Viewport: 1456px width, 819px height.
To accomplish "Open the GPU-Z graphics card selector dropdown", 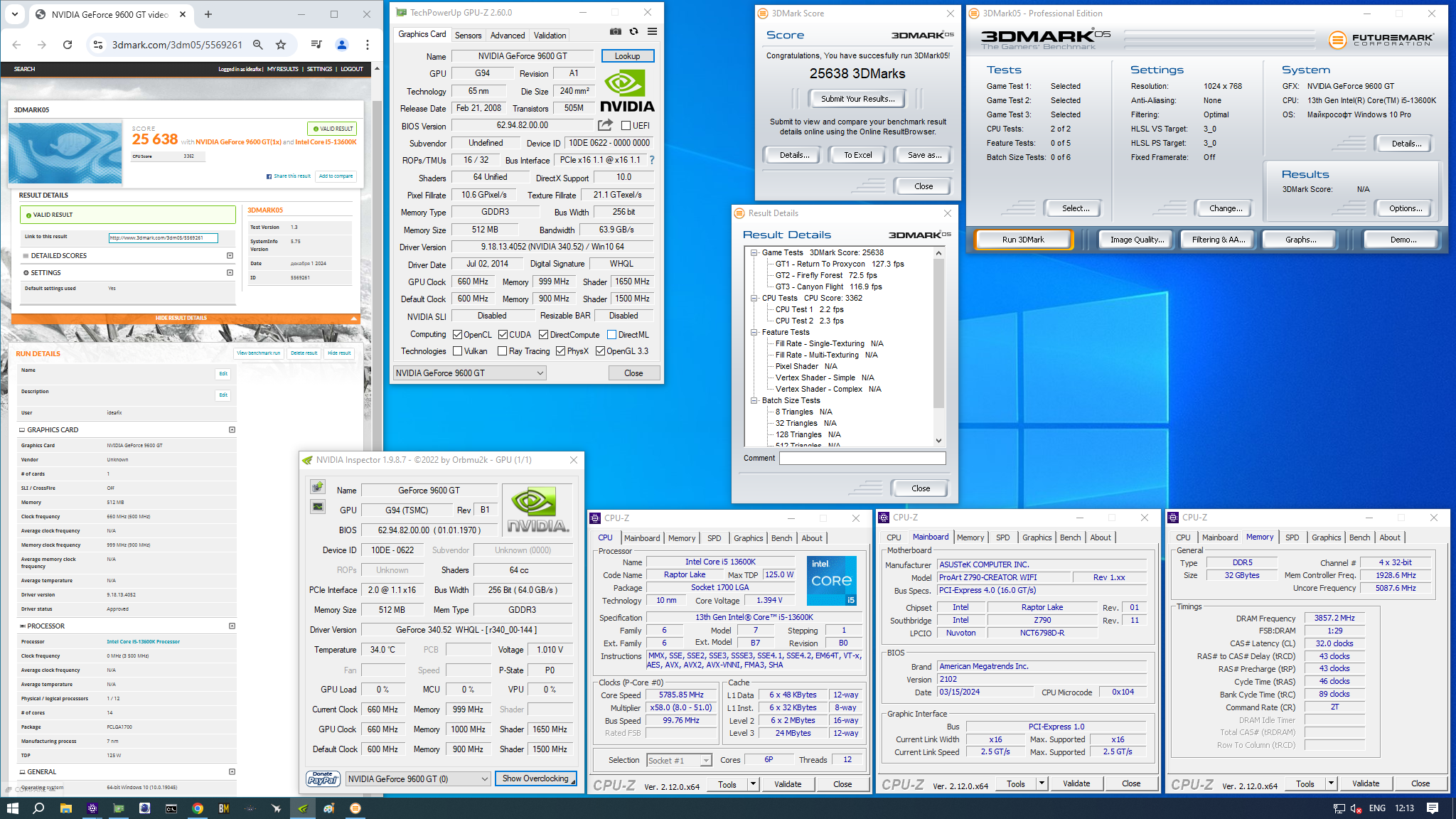I will [x=470, y=373].
